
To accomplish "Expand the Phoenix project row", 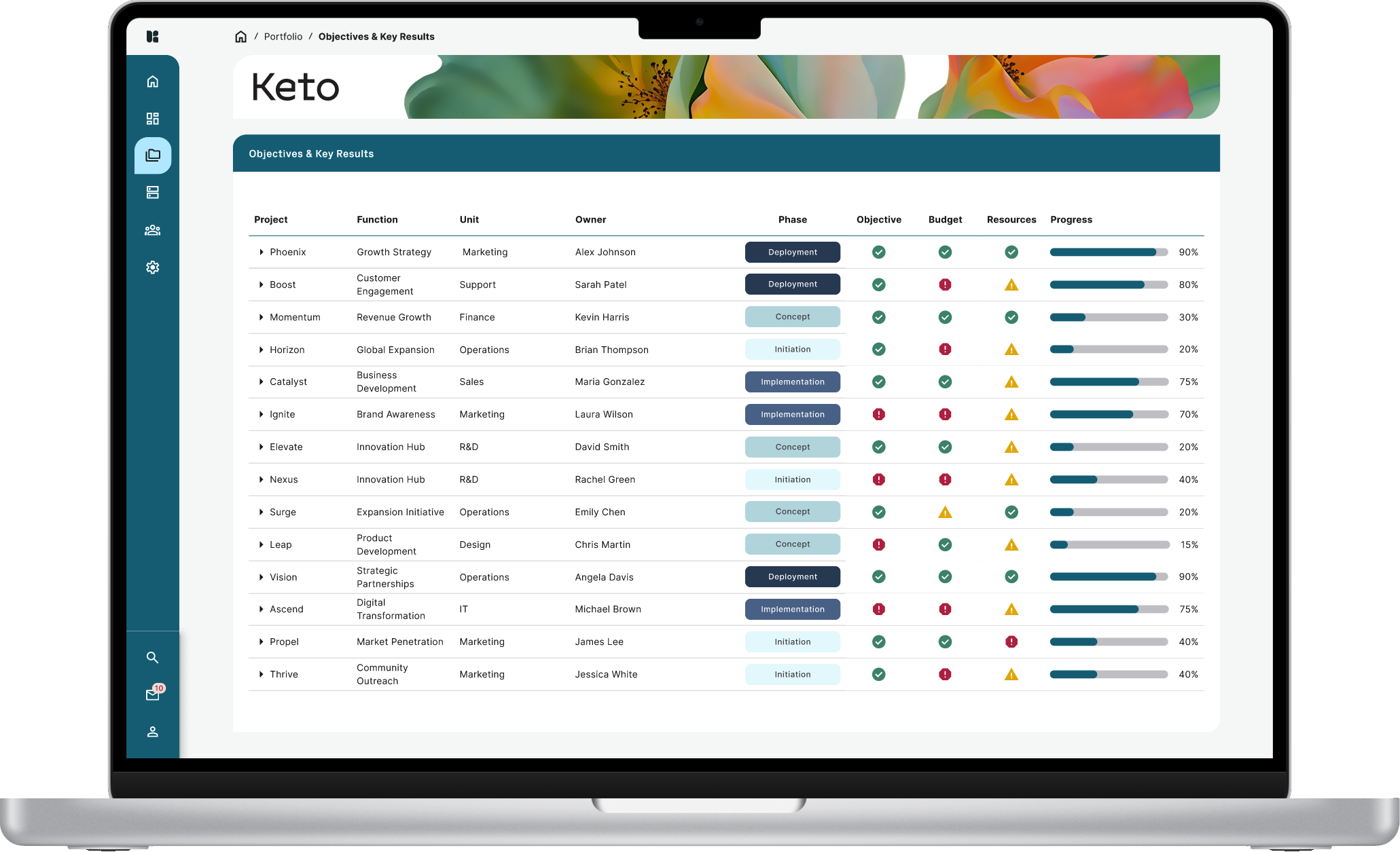I will point(261,252).
